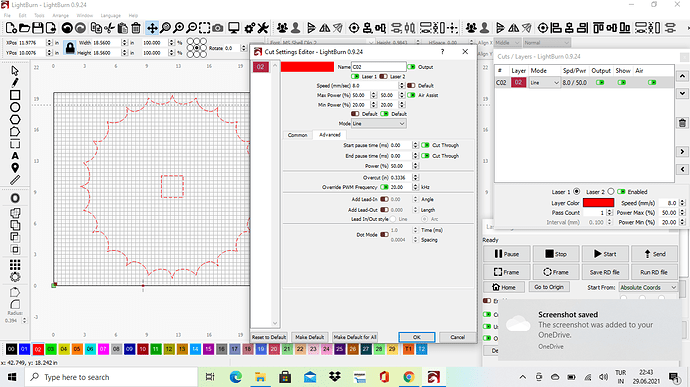Pick the red Layer Color swatch
The height and width of the screenshot is (387, 690).
point(598,203)
